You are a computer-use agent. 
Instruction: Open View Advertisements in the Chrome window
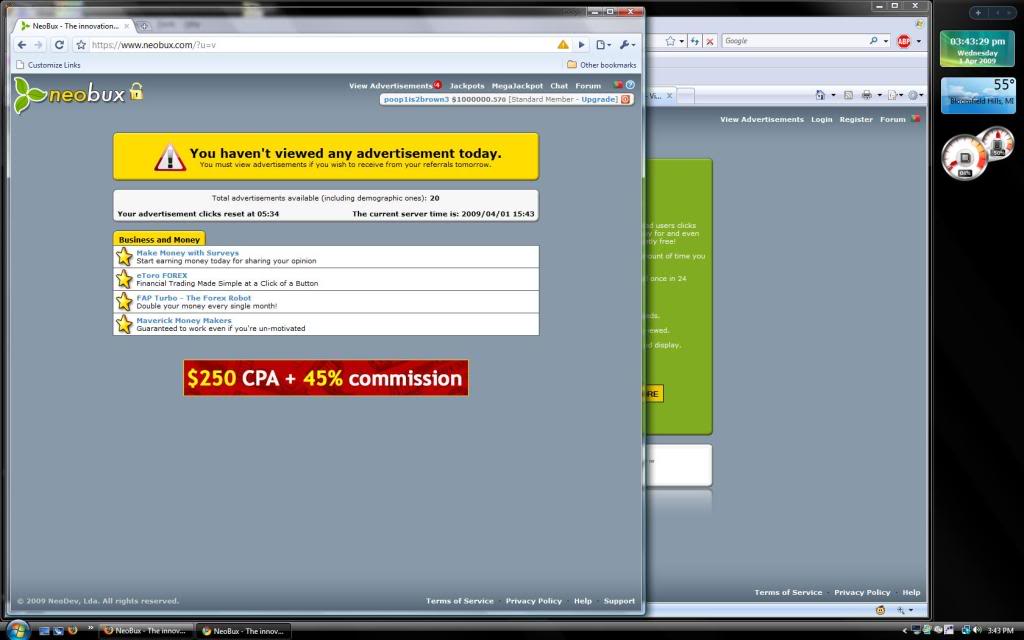pyautogui.click(x=391, y=86)
